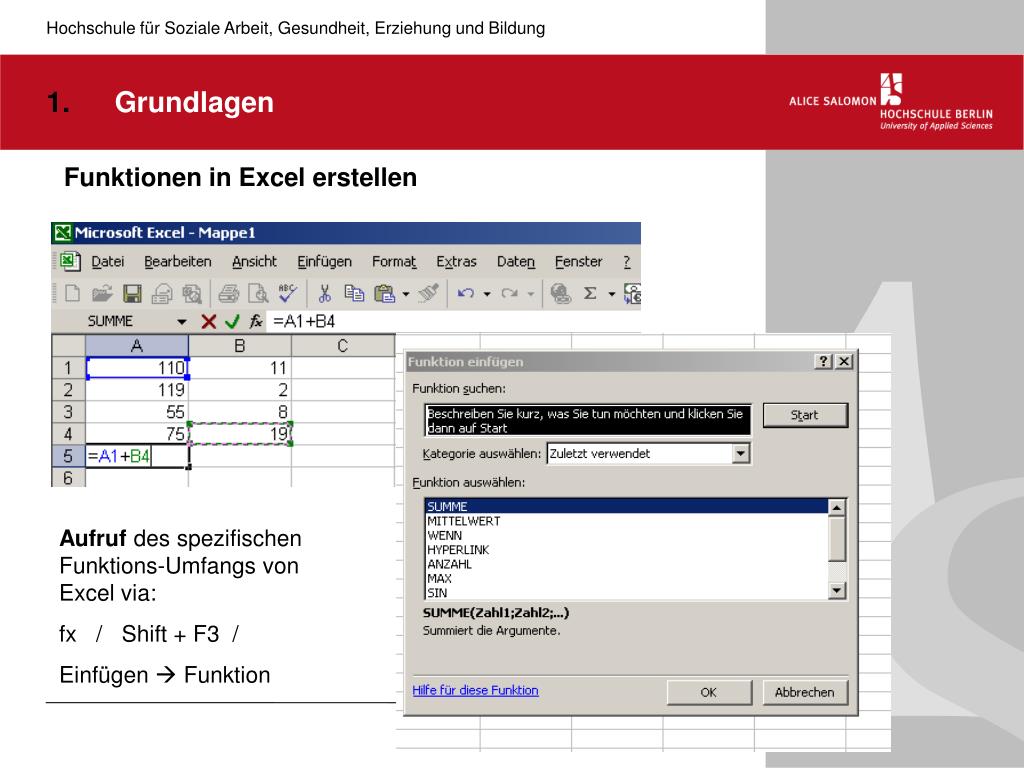Cancel formula entry with red X

click(x=208, y=321)
